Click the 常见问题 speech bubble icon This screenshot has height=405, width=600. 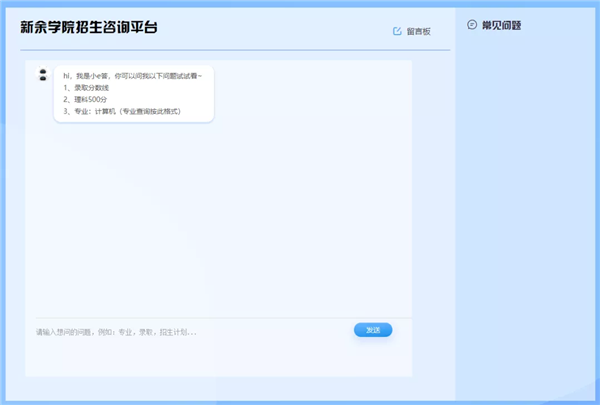(x=472, y=25)
